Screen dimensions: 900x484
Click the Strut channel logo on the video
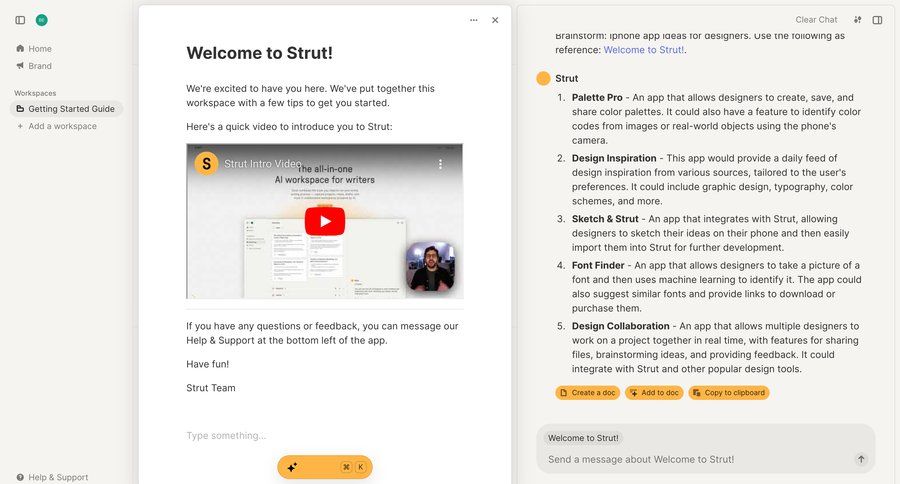click(206, 164)
